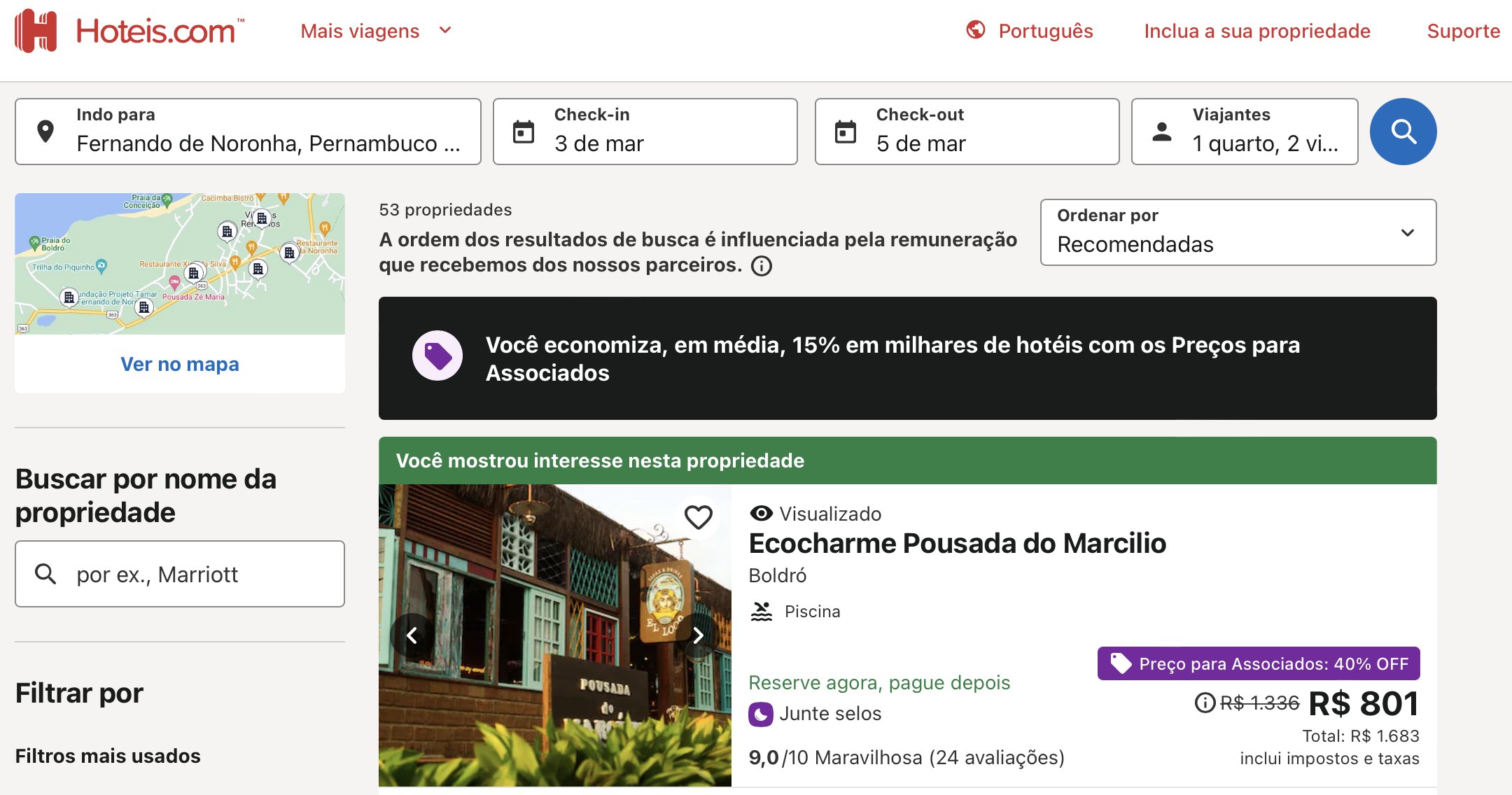Open Ecocharme Pousada do Marcilio listing
1512x795 pixels.
[x=957, y=544]
